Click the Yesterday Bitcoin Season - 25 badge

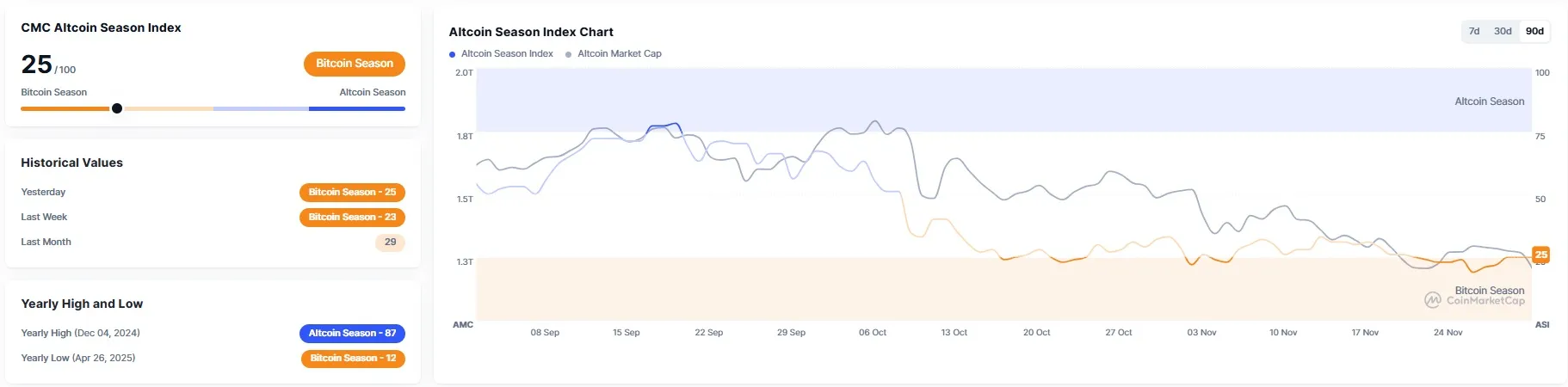coord(352,193)
